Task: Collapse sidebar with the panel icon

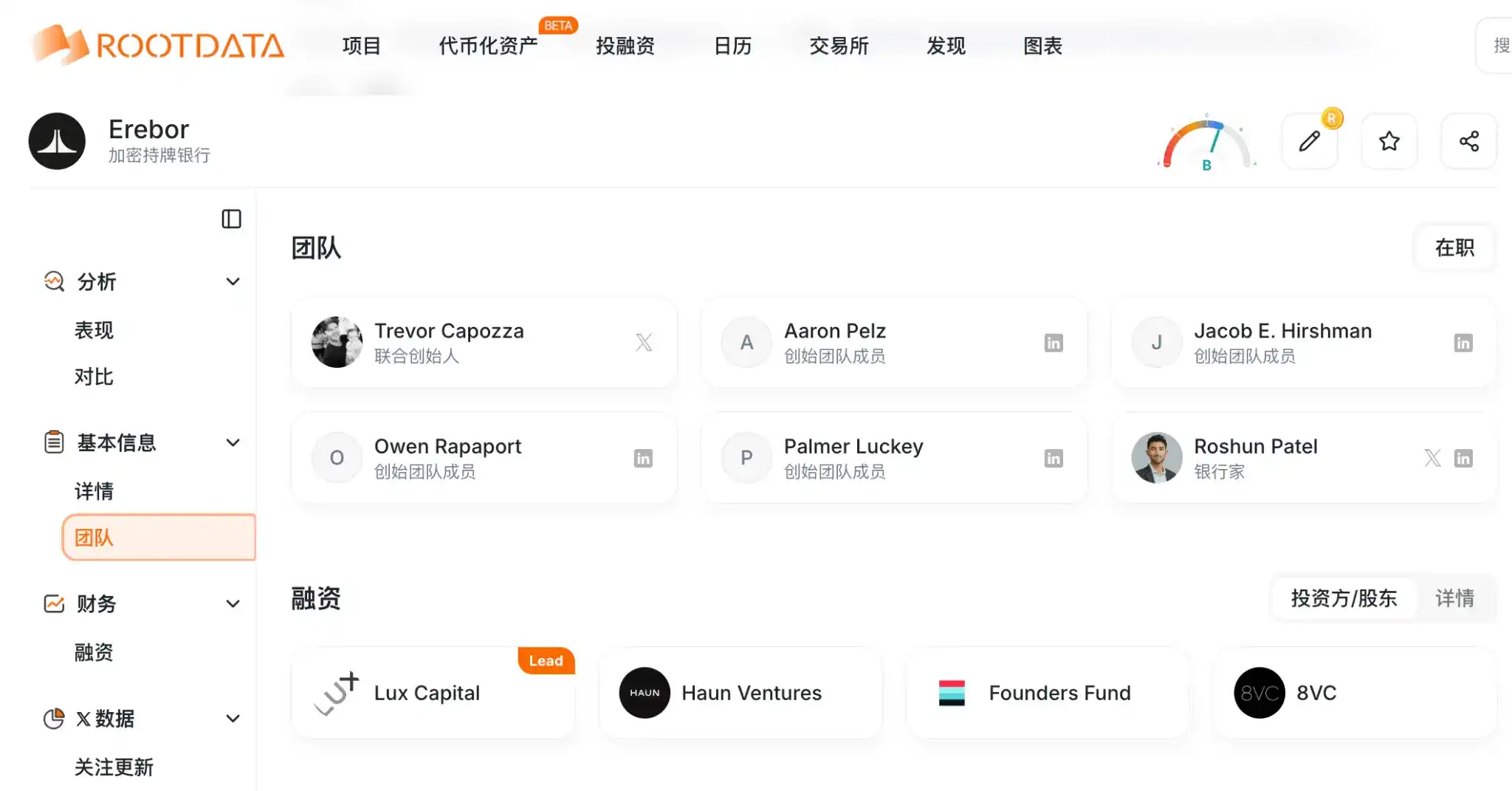Action: pyautogui.click(x=231, y=219)
